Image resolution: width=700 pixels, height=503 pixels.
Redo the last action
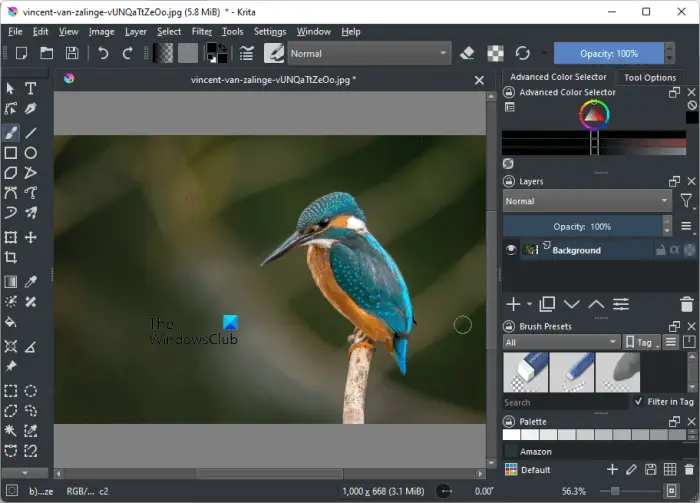point(128,54)
